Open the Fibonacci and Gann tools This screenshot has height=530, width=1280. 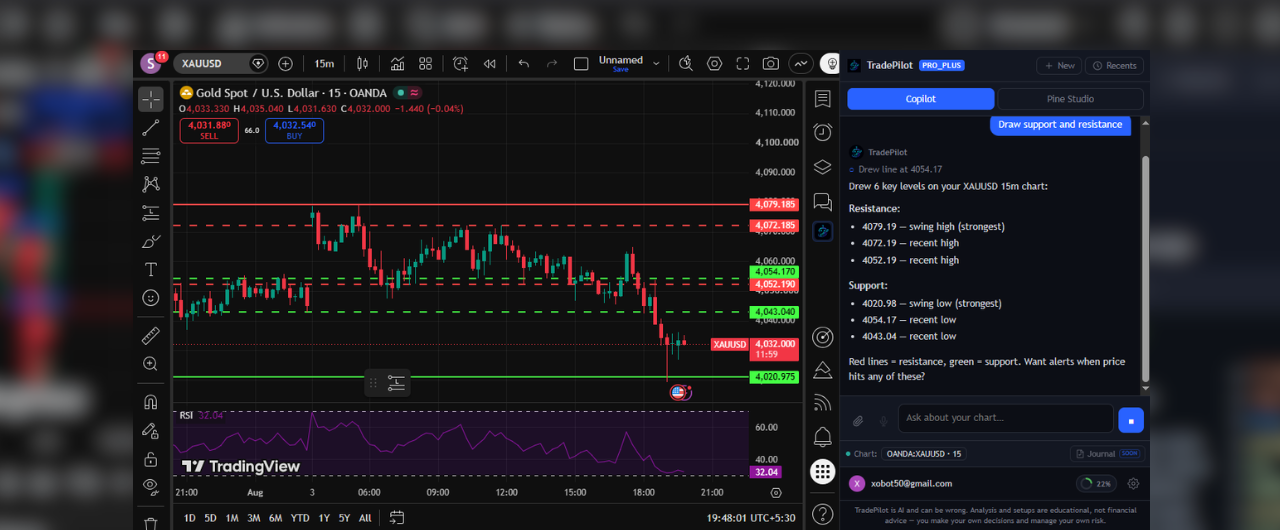coord(151,156)
